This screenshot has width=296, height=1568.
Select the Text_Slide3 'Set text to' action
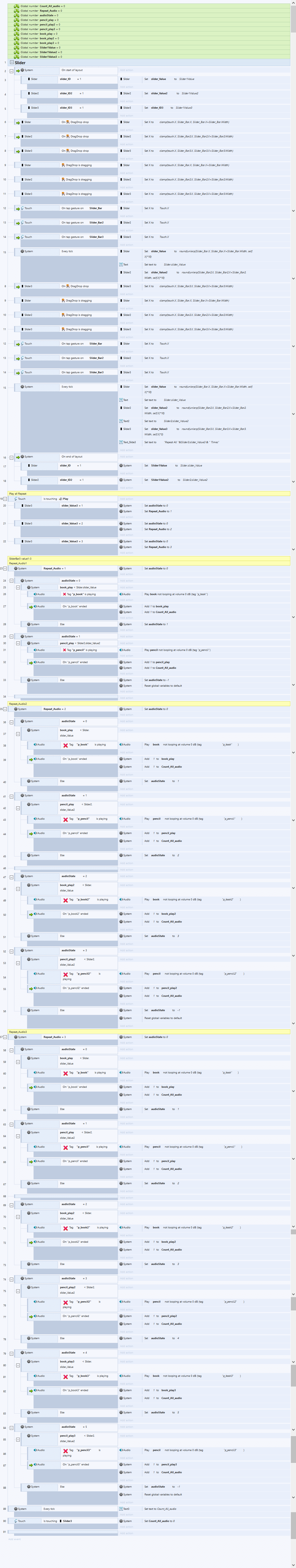coord(204,443)
